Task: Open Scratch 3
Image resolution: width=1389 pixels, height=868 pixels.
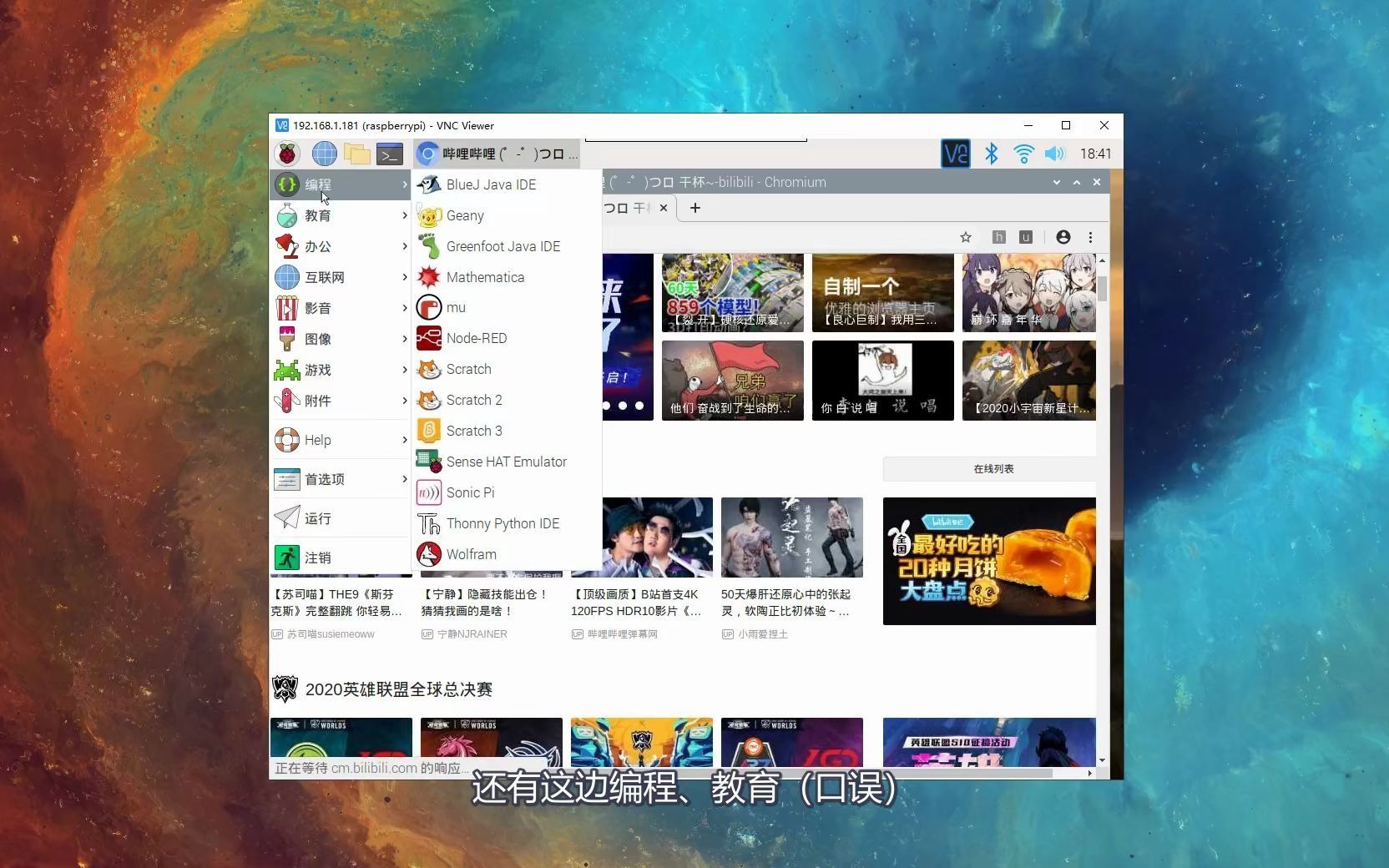Action: 474,431
